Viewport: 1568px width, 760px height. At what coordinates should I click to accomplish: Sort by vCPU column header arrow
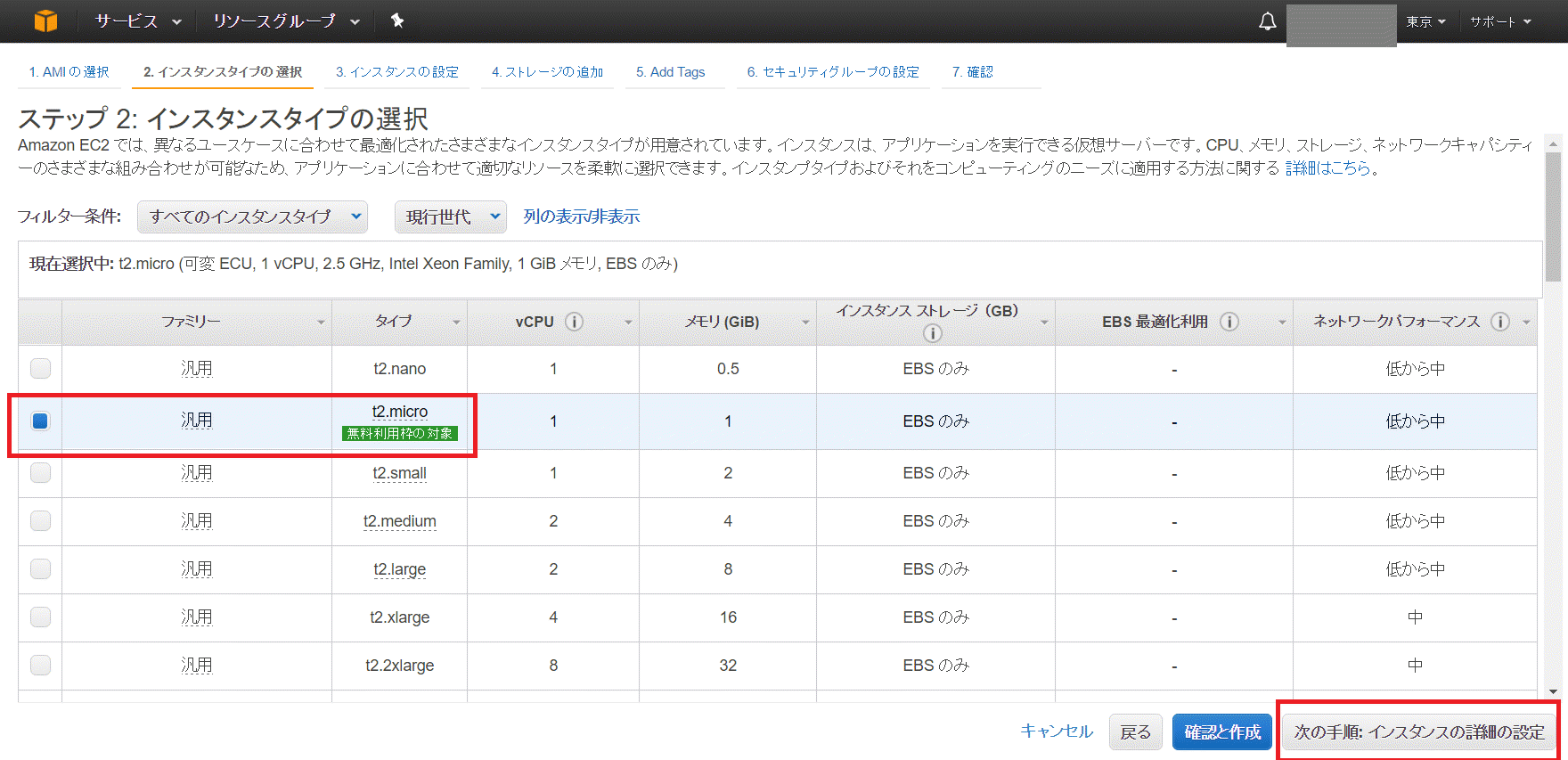point(628,323)
